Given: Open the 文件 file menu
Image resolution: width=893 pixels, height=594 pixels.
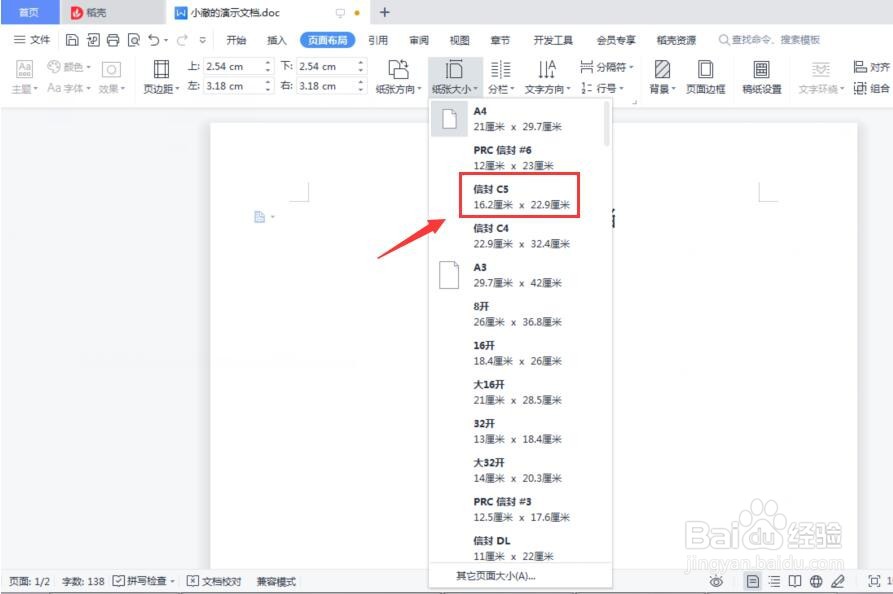Looking at the screenshot, I should pos(32,40).
